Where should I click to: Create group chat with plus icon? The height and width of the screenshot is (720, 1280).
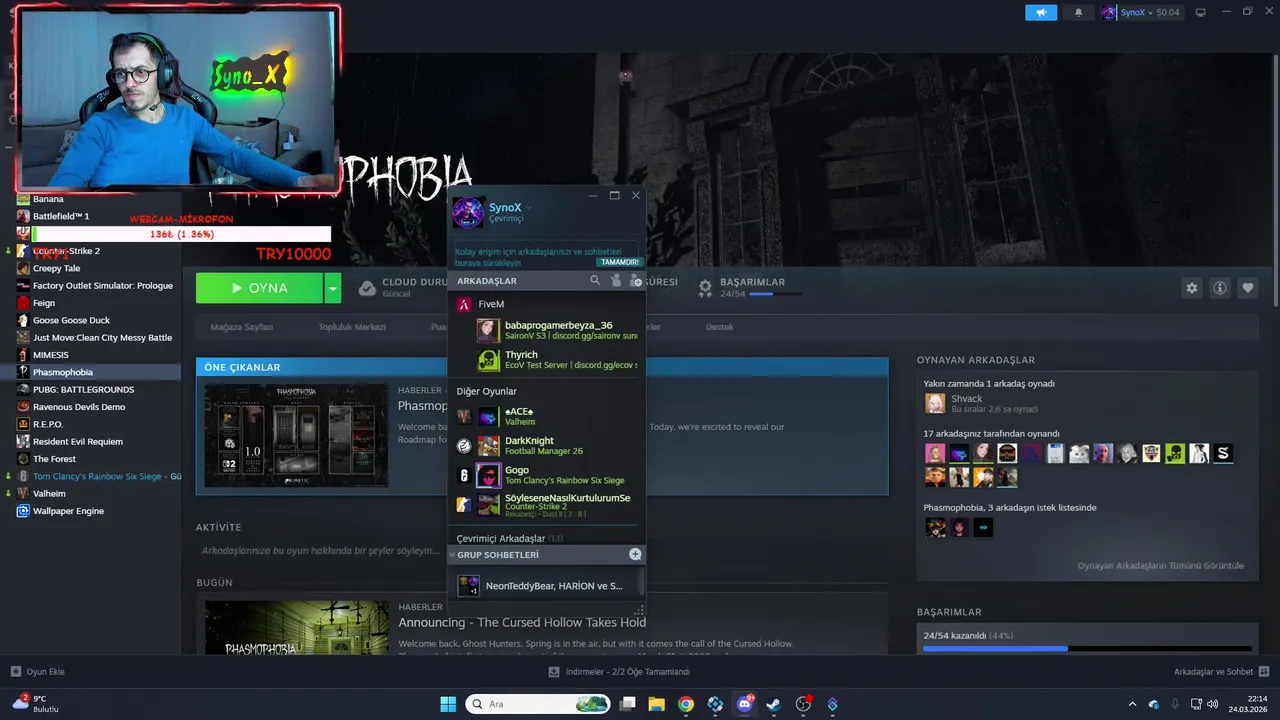click(x=635, y=554)
